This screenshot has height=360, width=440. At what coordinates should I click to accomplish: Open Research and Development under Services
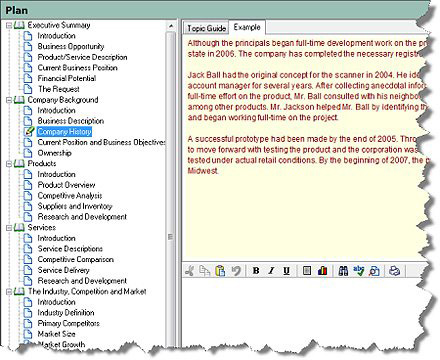(x=82, y=281)
